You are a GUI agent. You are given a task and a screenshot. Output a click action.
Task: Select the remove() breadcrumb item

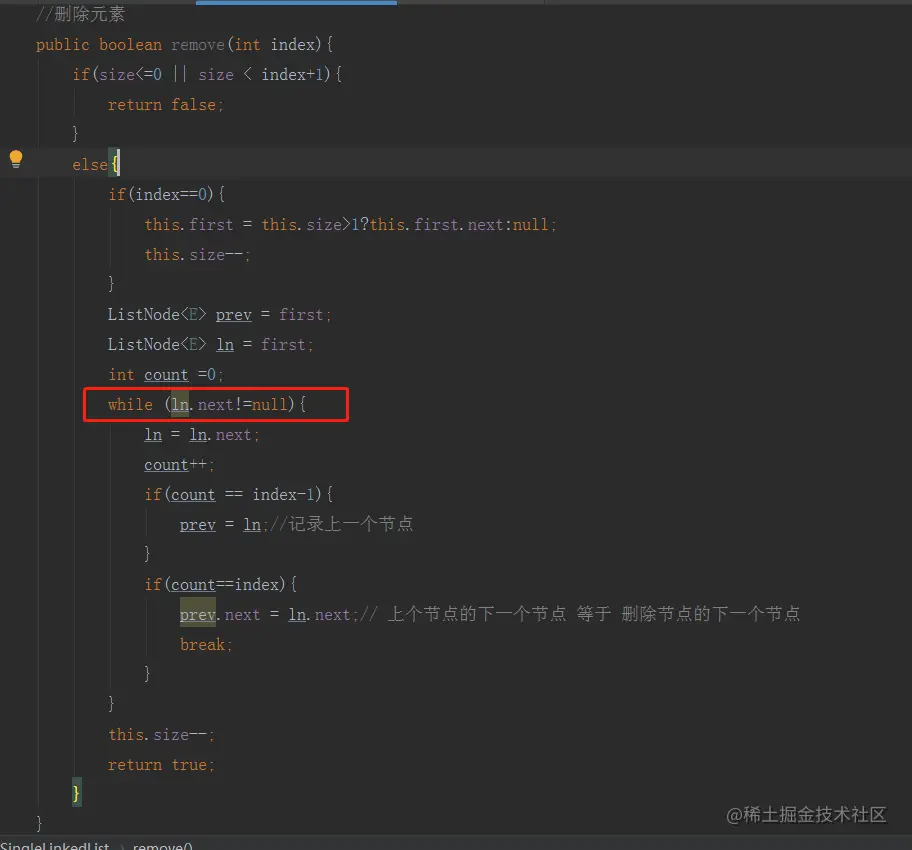[x=162, y=845]
